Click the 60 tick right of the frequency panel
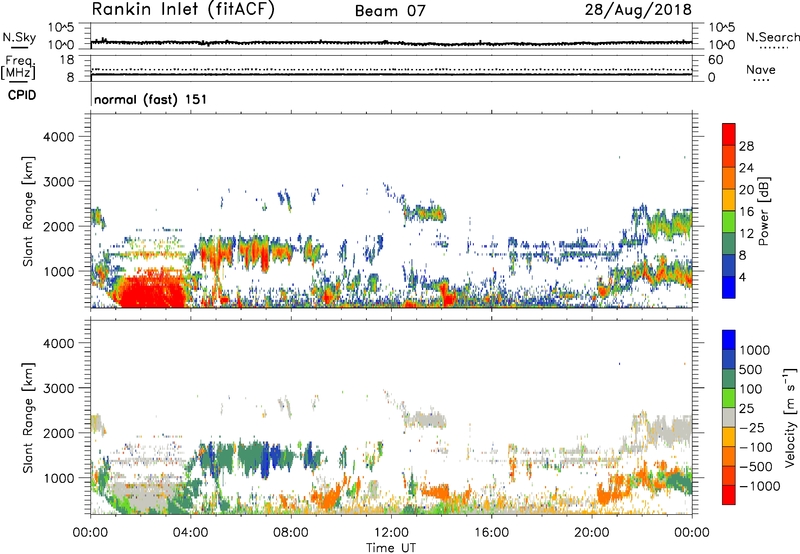The width and height of the screenshot is (800, 554). (x=715, y=60)
